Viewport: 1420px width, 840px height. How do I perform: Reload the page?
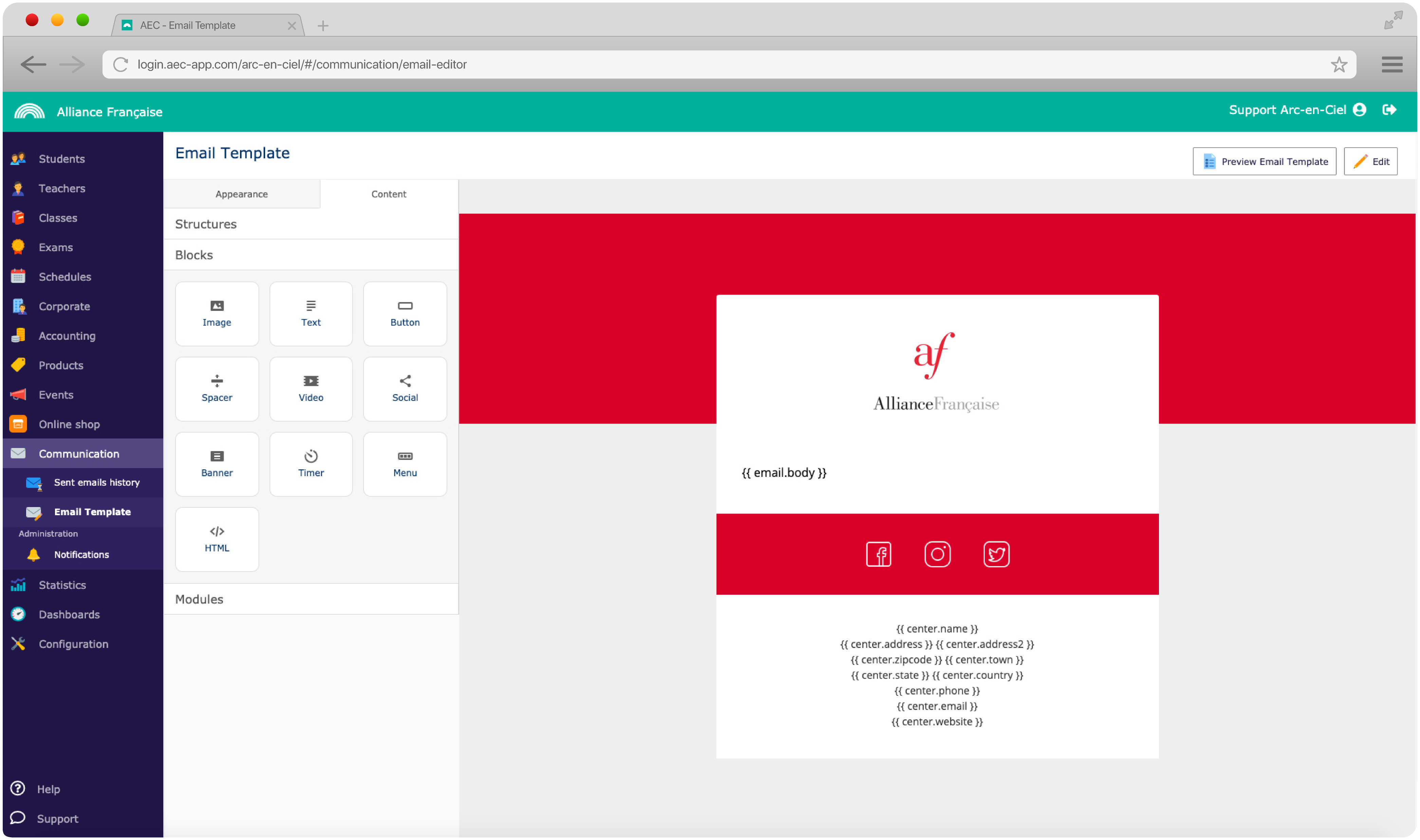click(120, 64)
